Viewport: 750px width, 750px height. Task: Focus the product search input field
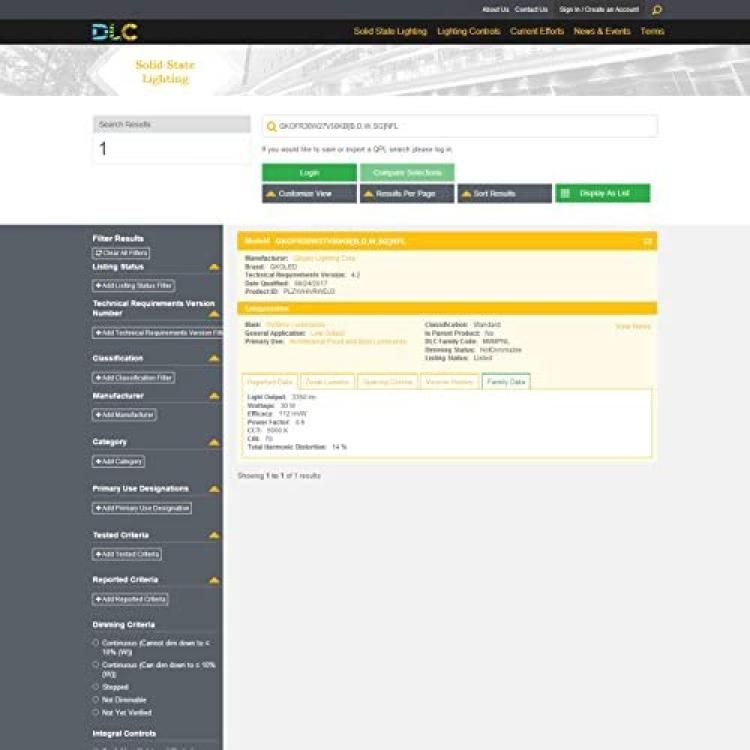pyautogui.click(x=460, y=126)
